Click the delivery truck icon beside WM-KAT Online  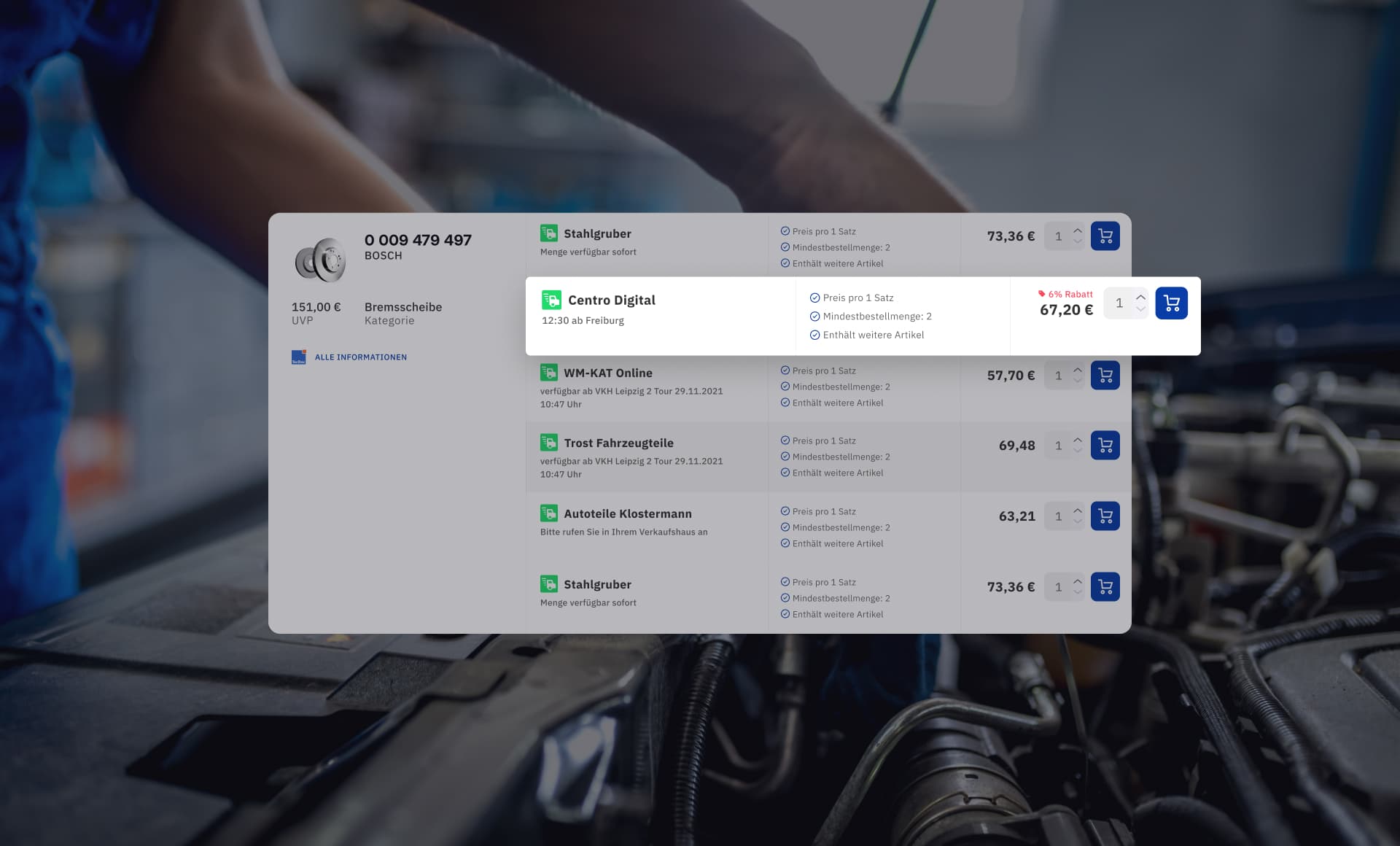pos(549,373)
